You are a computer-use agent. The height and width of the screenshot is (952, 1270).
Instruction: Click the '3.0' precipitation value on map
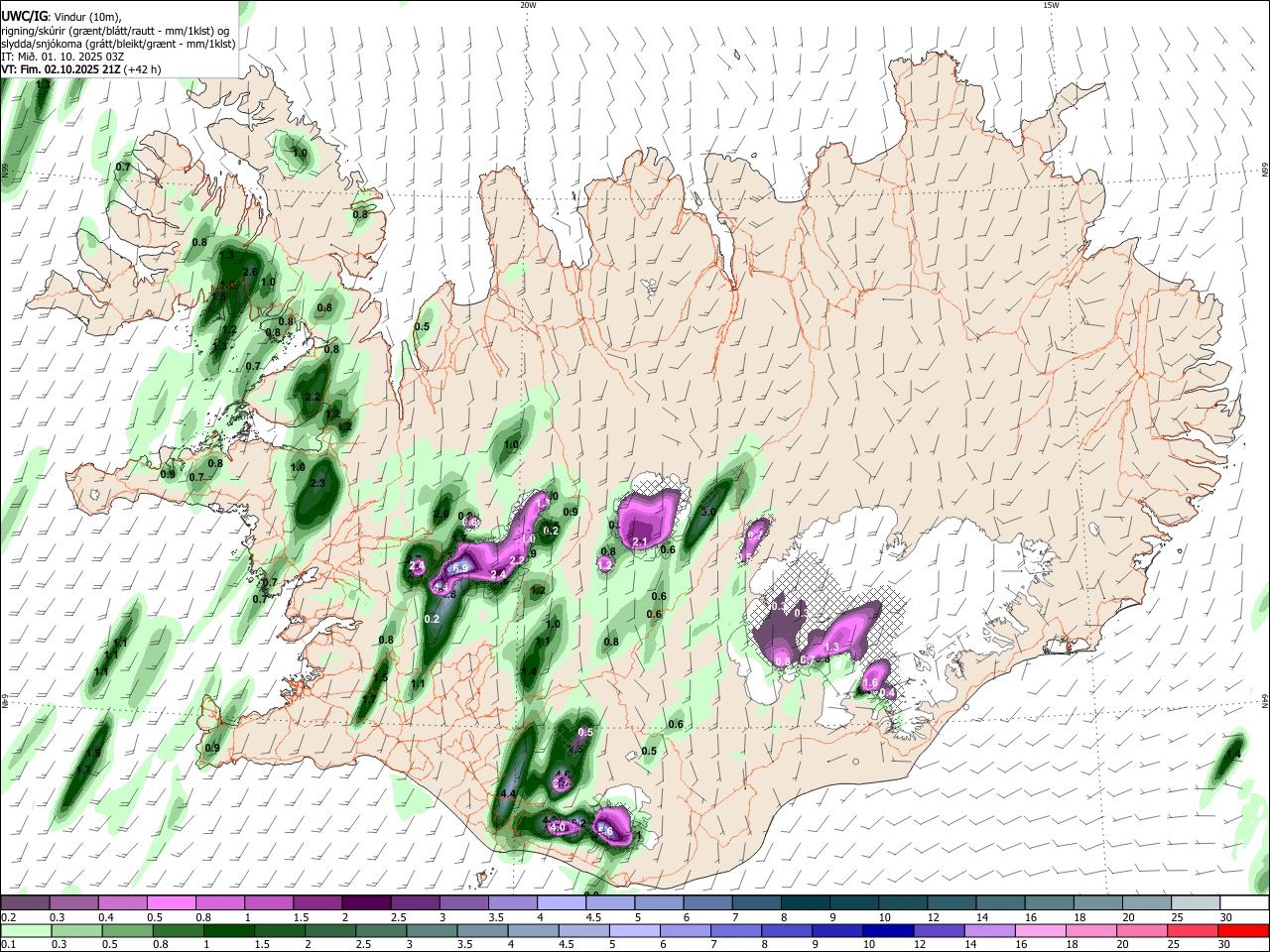click(x=708, y=512)
